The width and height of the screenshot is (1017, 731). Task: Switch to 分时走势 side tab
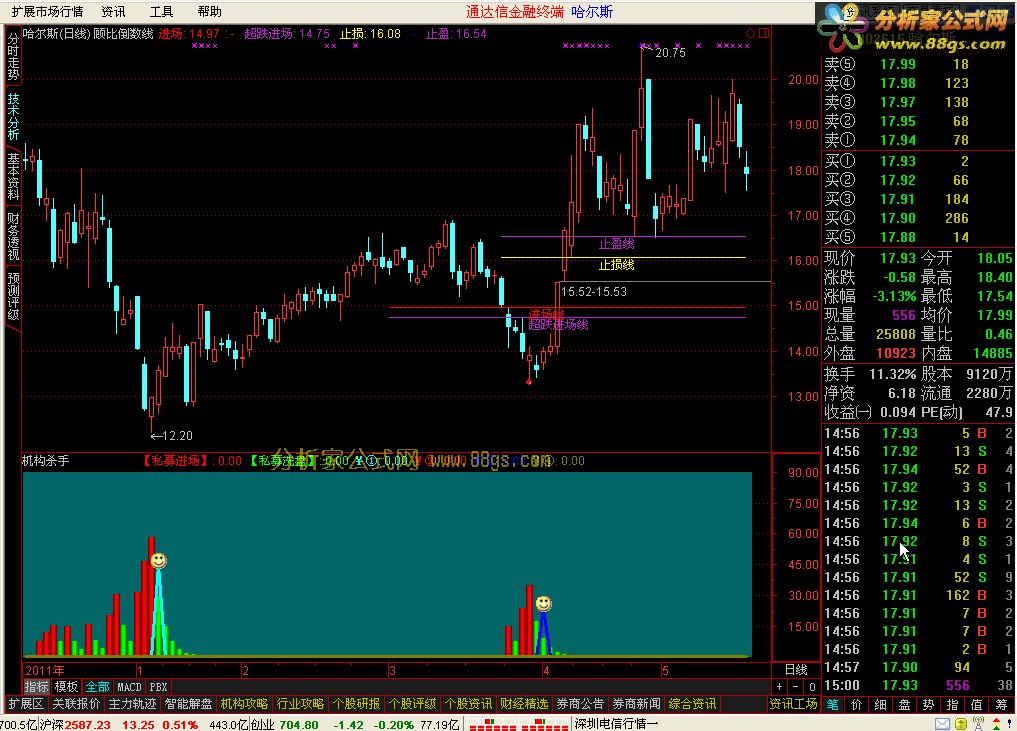13,56
